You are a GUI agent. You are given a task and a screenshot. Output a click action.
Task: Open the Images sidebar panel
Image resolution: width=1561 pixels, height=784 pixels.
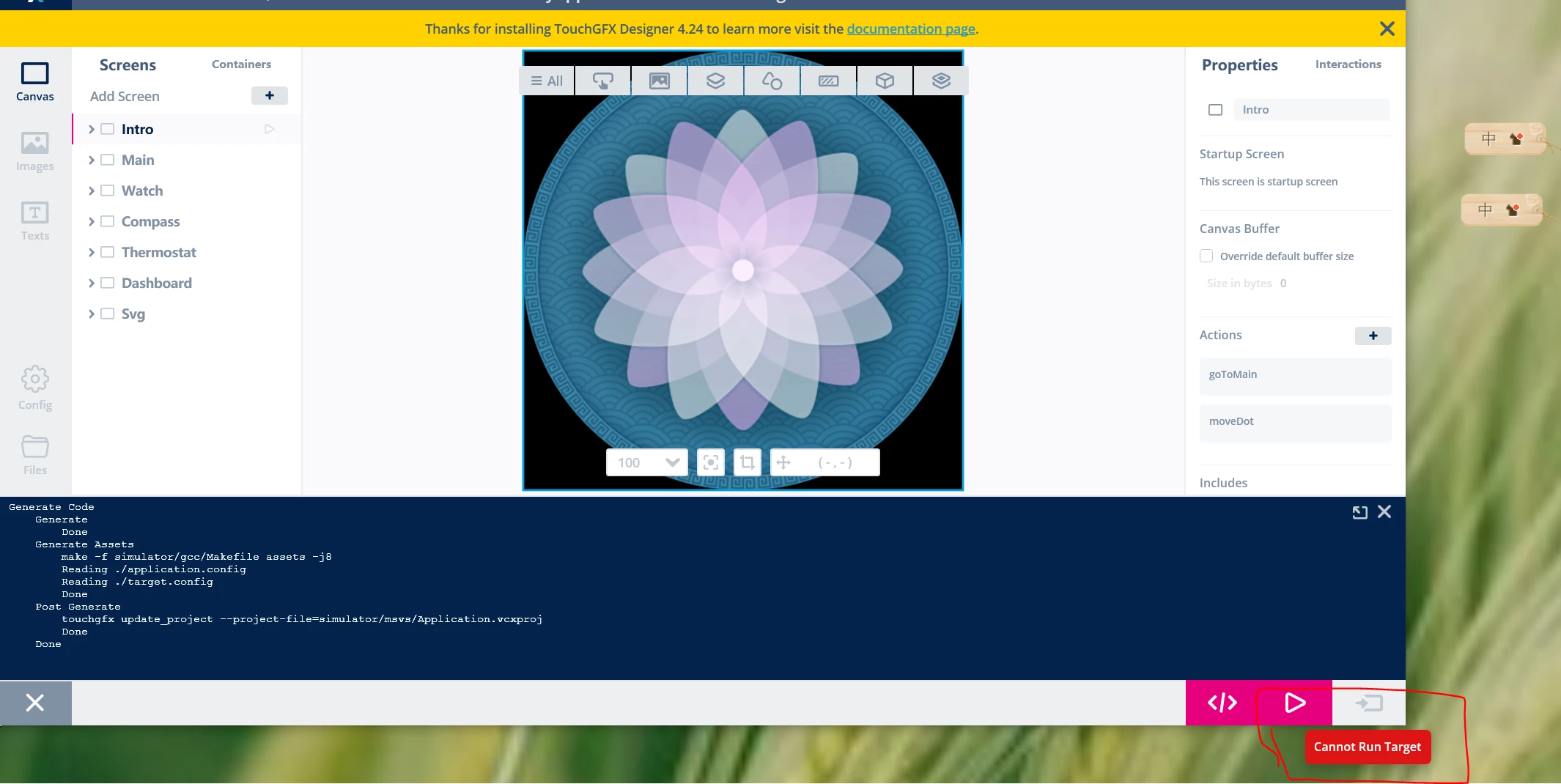click(x=35, y=152)
